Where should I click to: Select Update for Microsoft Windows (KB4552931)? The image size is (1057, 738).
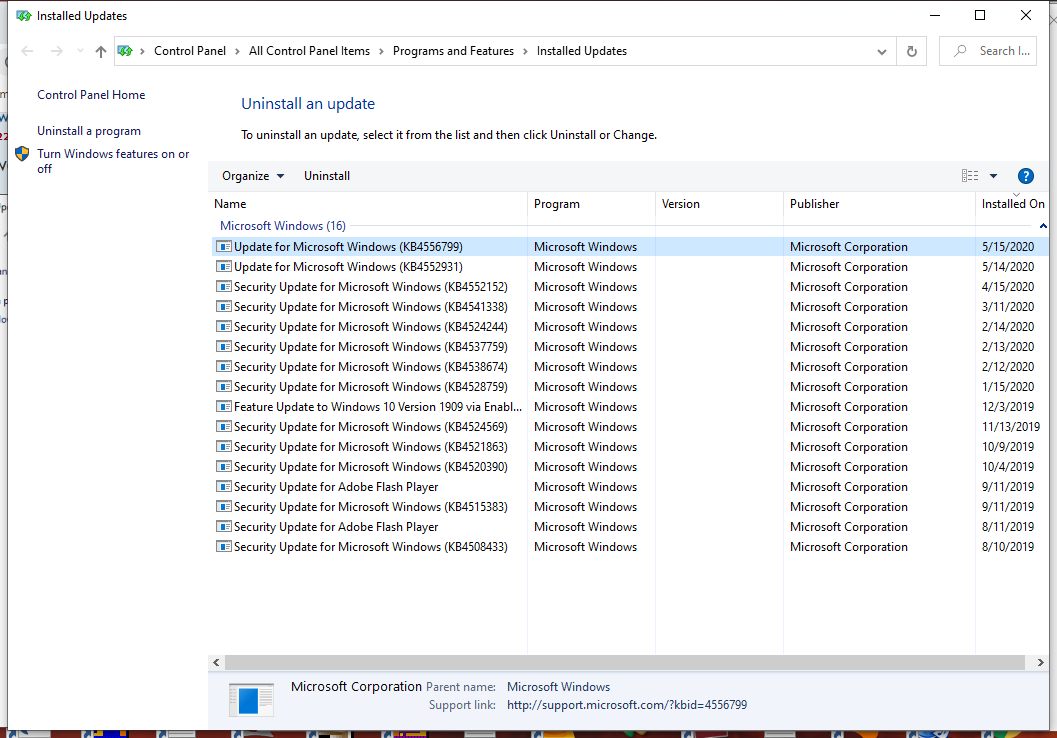click(630, 267)
